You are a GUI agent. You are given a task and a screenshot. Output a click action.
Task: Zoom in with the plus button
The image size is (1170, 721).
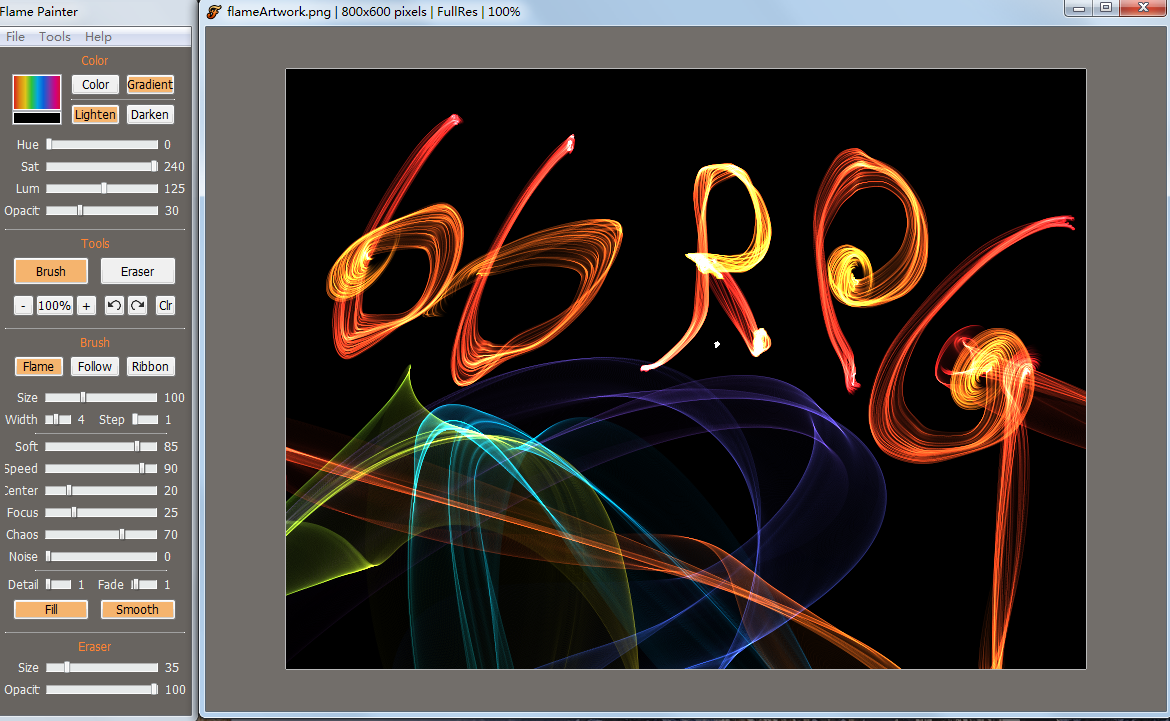pos(87,305)
